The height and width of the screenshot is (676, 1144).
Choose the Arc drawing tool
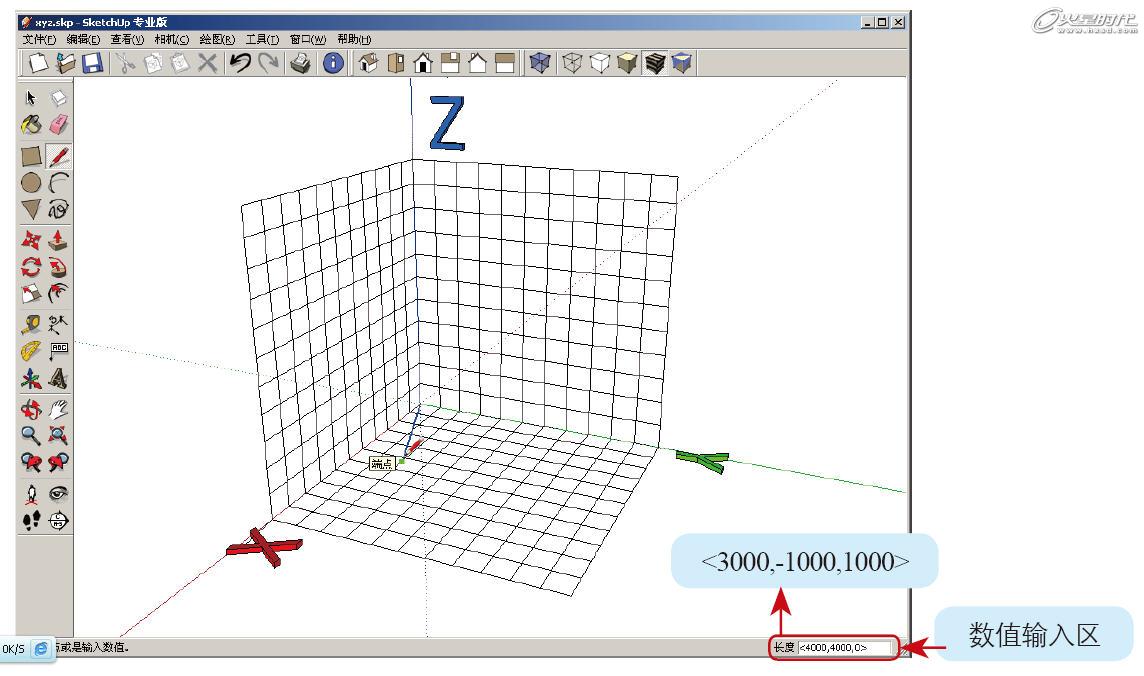(58, 182)
